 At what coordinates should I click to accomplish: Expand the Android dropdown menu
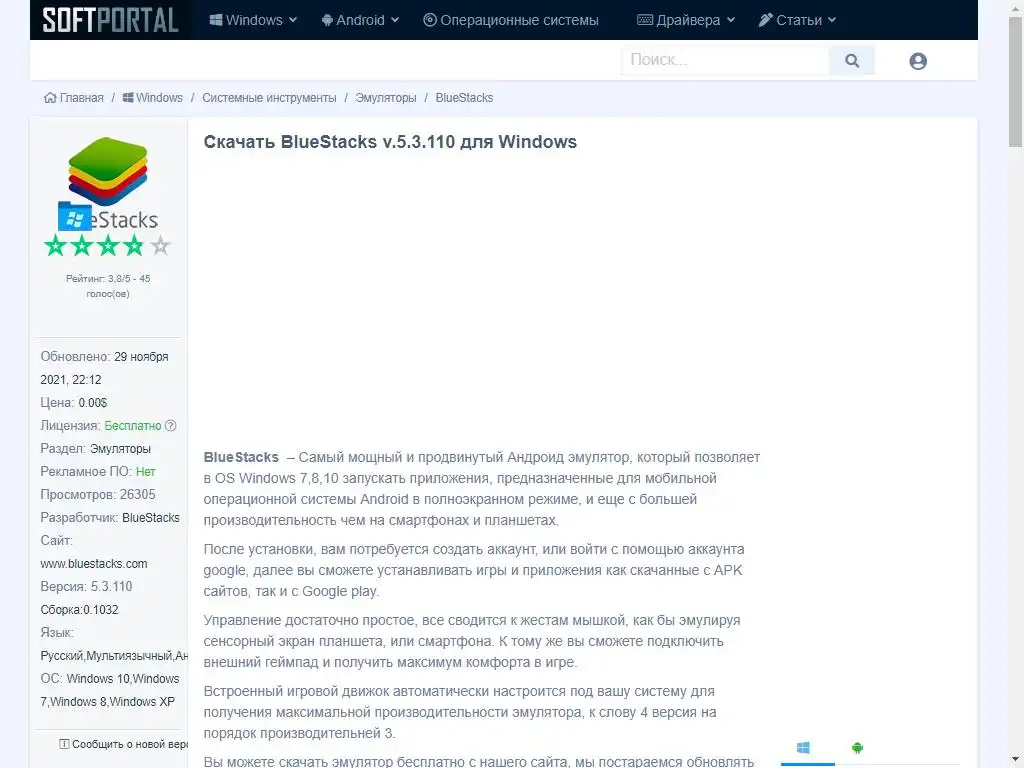click(360, 20)
